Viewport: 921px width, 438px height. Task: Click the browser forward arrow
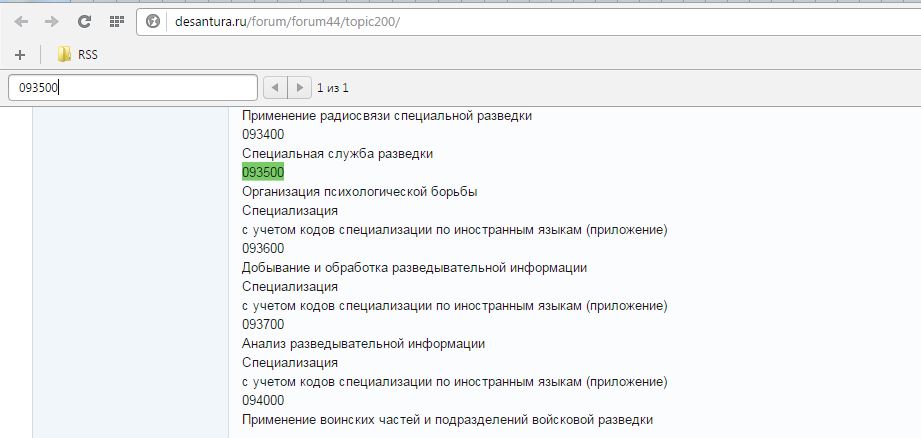point(51,21)
